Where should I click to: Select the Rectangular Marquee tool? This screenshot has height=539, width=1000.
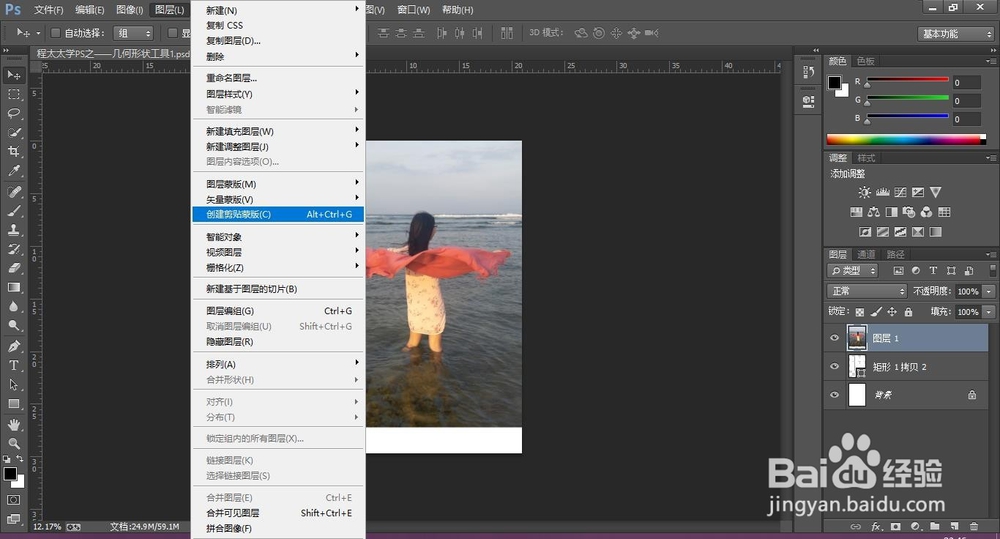point(13,94)
